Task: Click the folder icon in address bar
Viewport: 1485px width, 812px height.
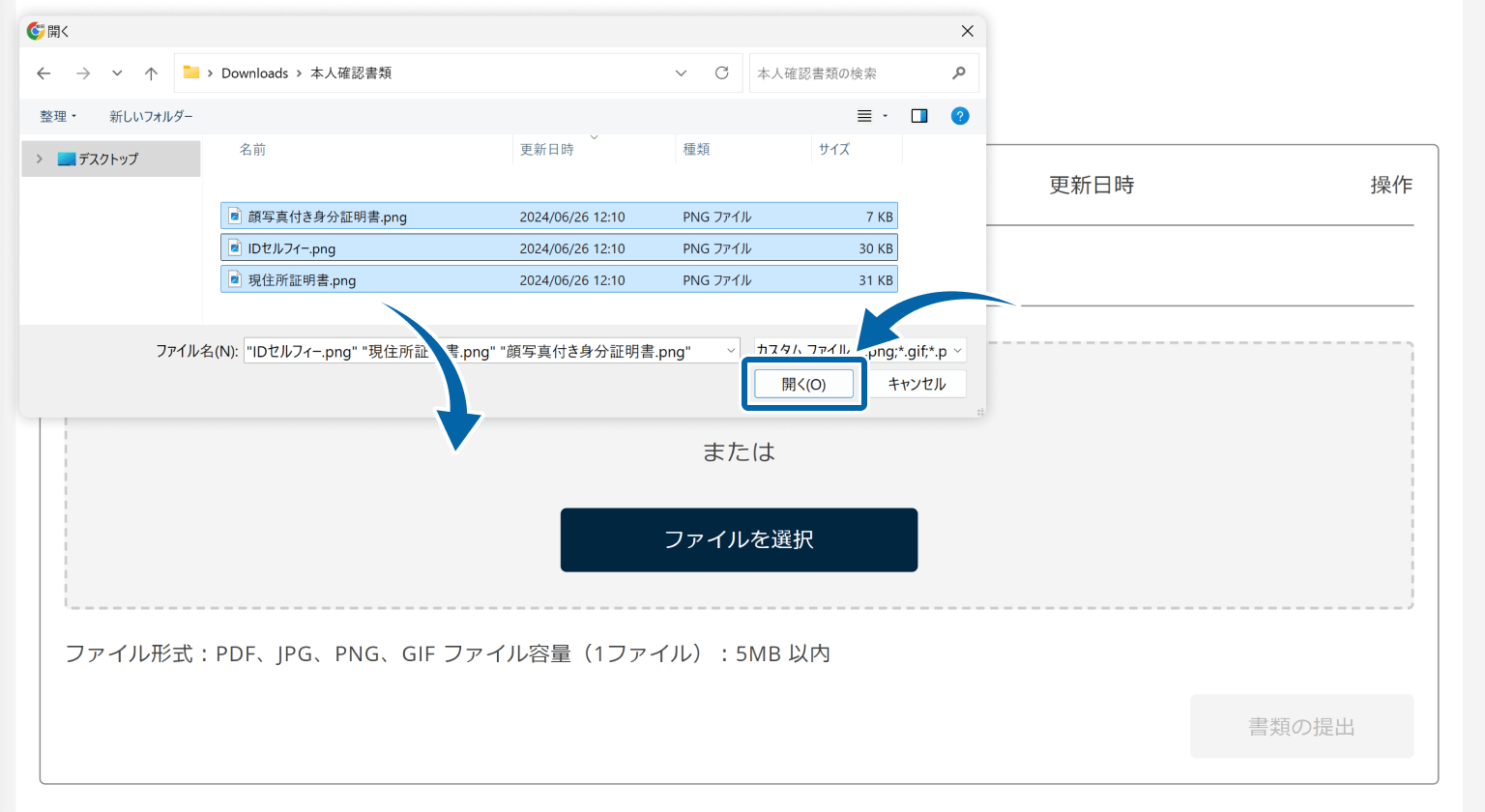Action: point(191,72)
